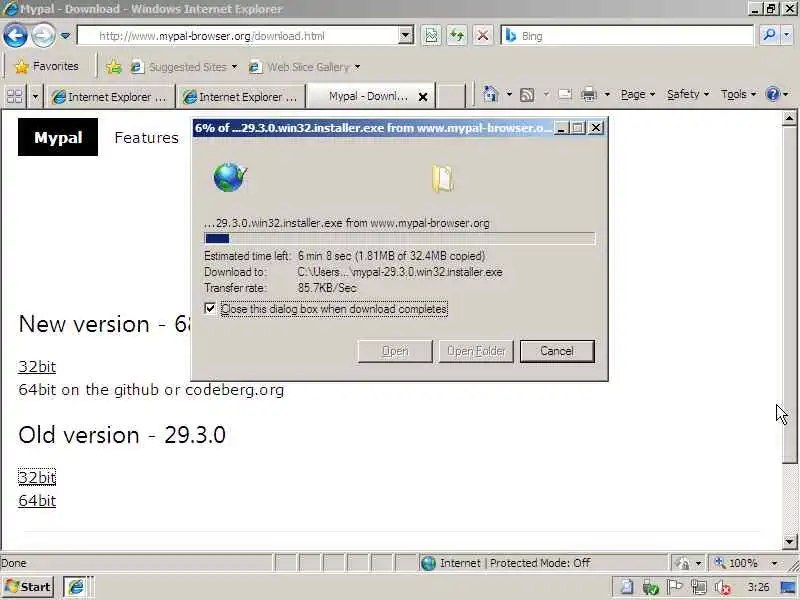Click Internet Explorer taskbar button
The image size is (800, 600).
[x=76, y=587]
